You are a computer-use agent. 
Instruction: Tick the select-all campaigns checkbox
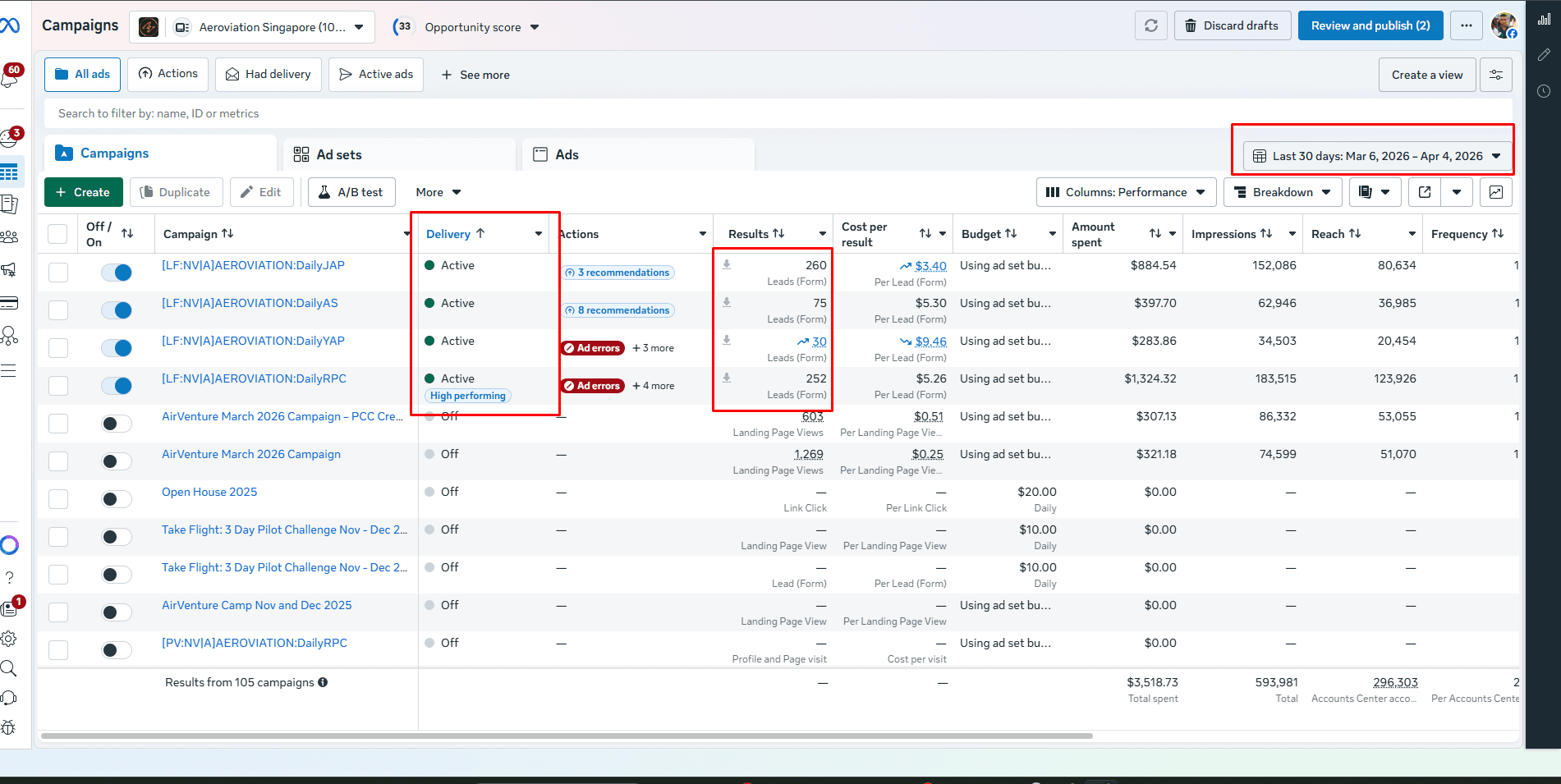pos(57,234)
